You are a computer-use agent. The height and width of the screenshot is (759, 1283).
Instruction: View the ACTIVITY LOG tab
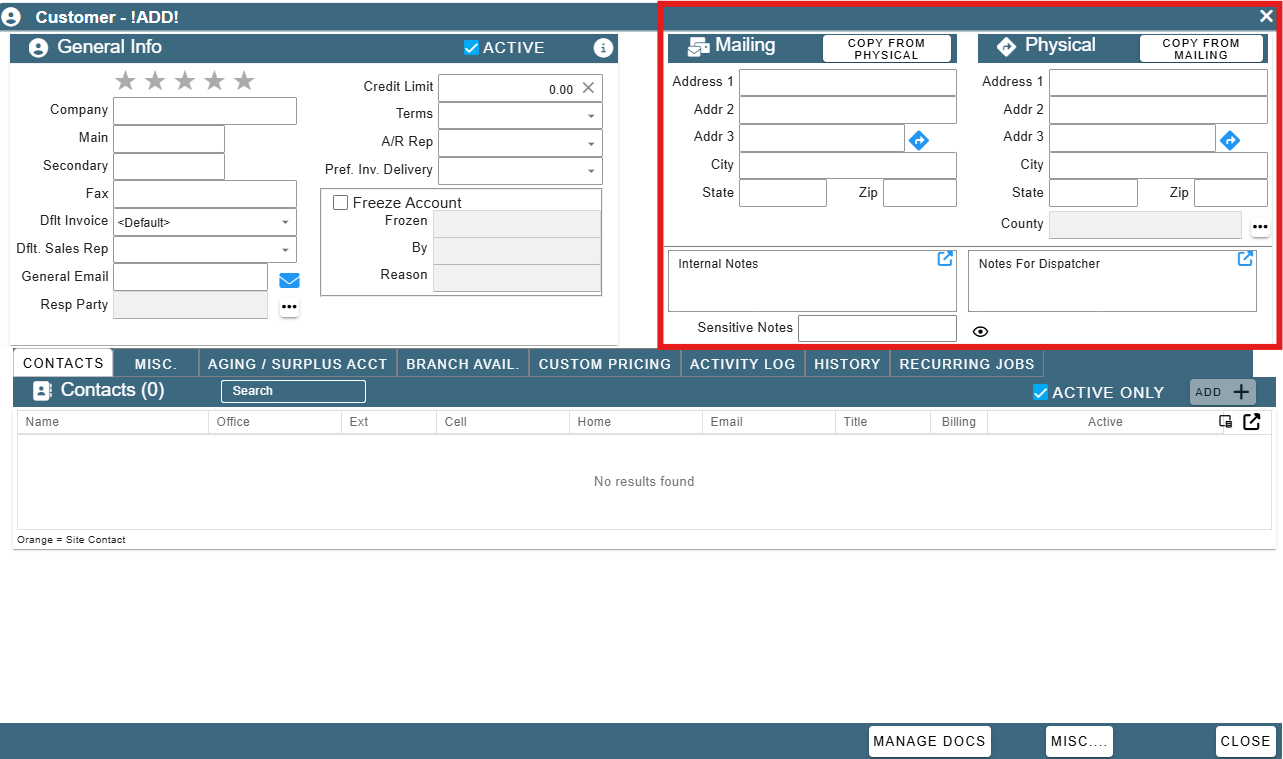pos(743,364)
